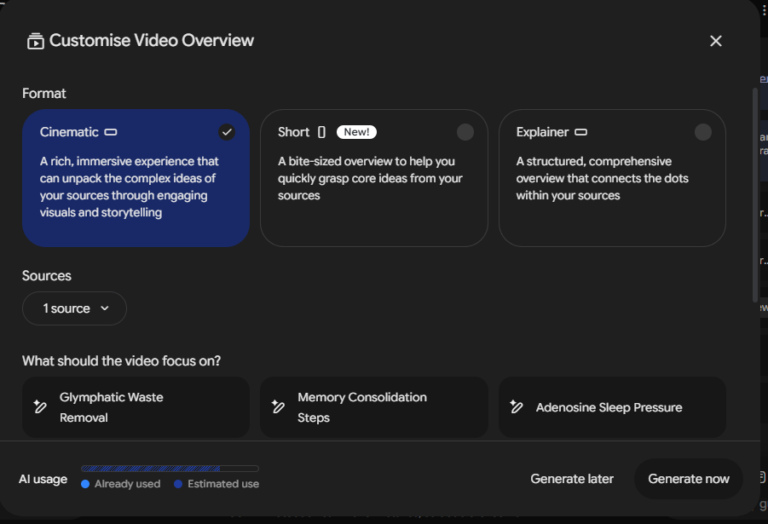Click the Already used legend dot

click(x=85, y=484)
